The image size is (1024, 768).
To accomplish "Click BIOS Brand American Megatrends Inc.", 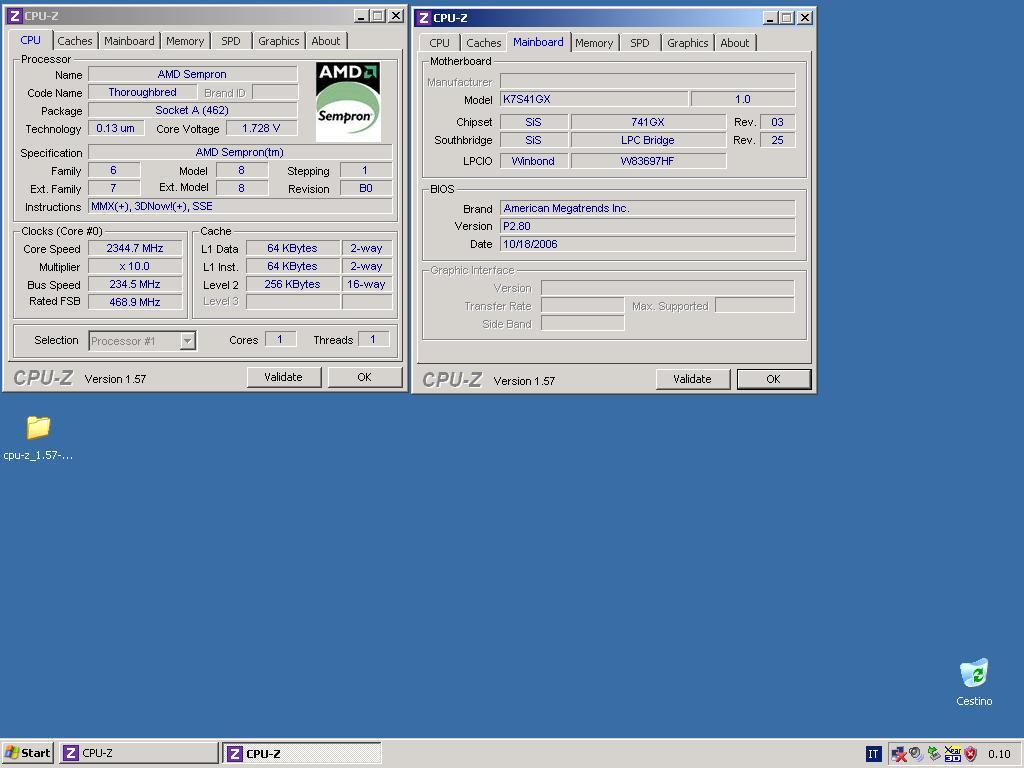I will 647,208.
